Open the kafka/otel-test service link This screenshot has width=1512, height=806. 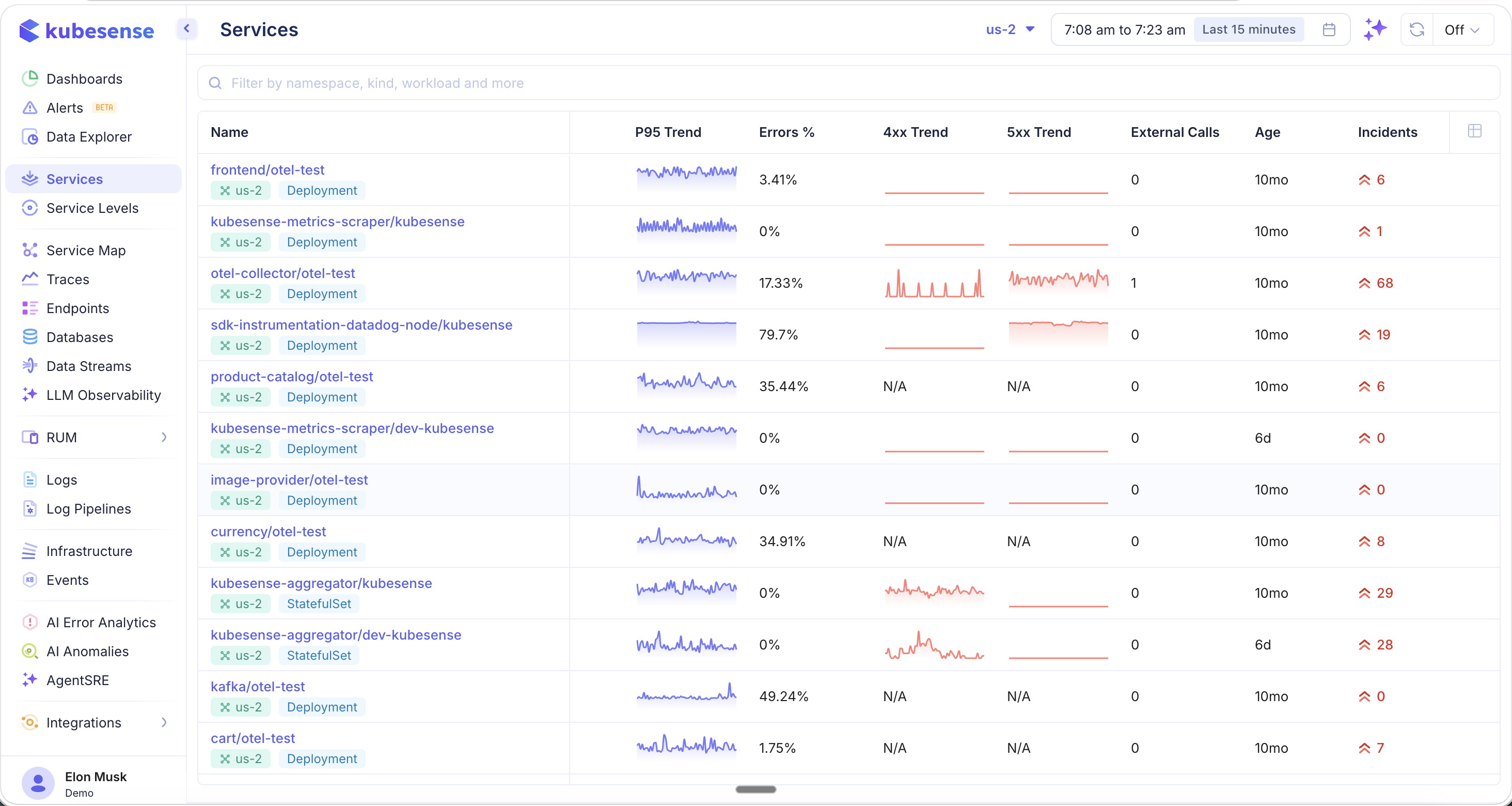(x=258, y=686)
